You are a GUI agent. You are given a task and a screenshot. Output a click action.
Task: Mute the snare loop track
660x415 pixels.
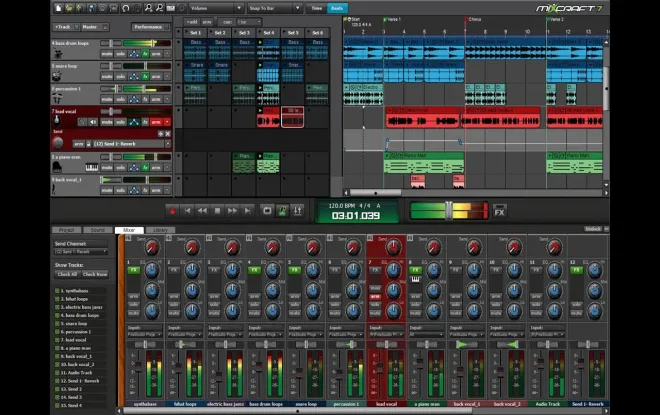pos(107,76)
